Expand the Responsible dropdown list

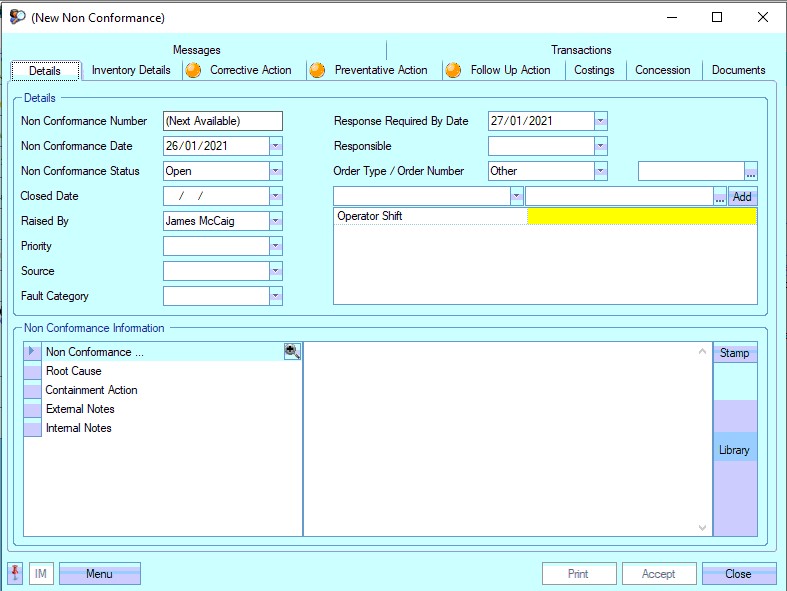pos(600,146)
